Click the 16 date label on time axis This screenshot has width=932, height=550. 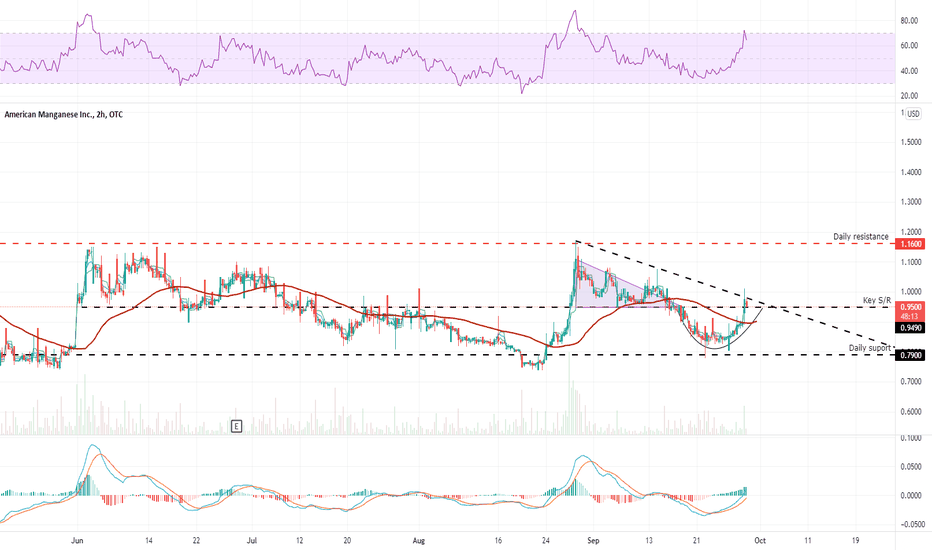tap(498, 540)
